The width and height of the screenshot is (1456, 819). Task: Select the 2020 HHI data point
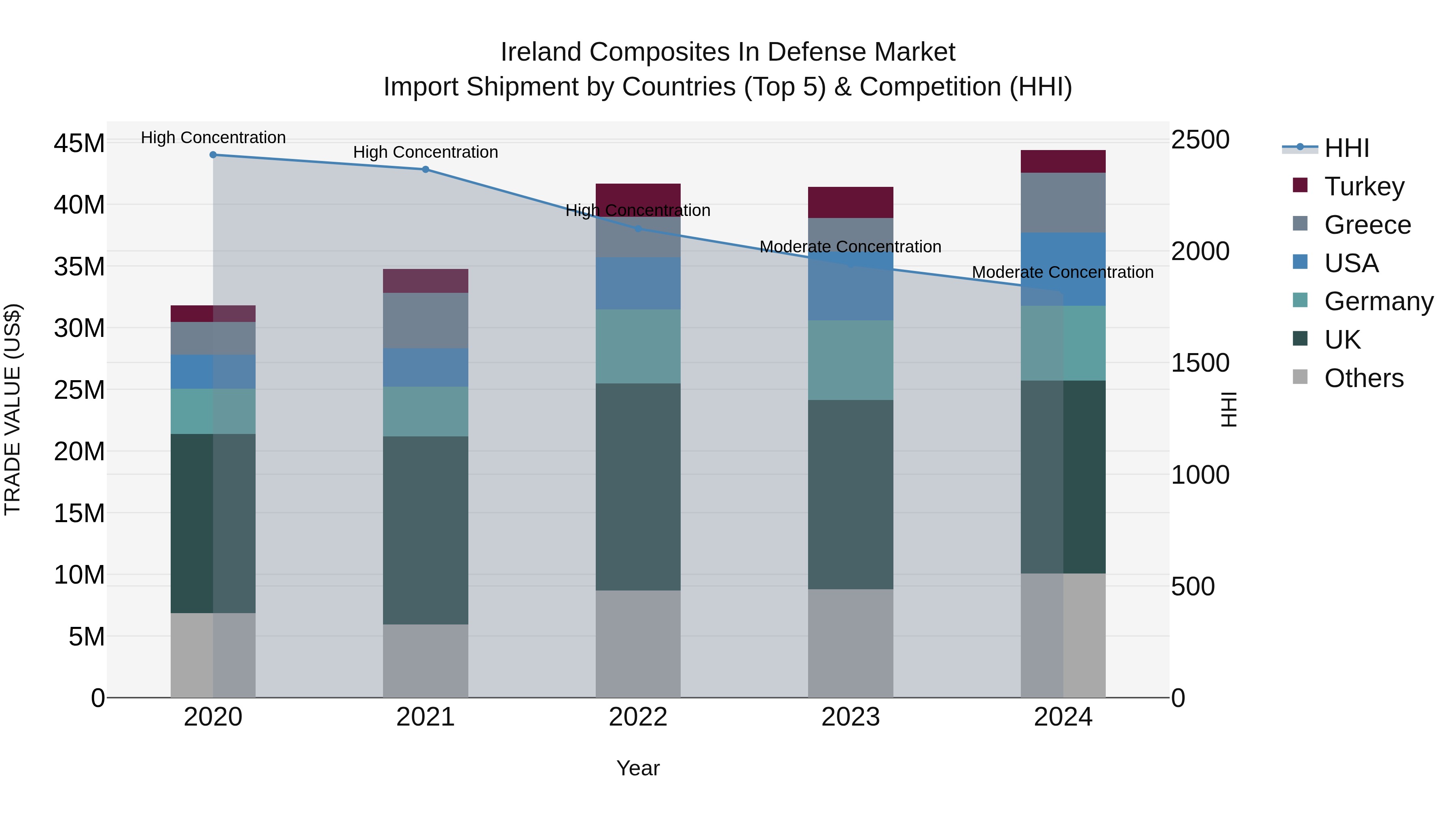pos(213,155)
